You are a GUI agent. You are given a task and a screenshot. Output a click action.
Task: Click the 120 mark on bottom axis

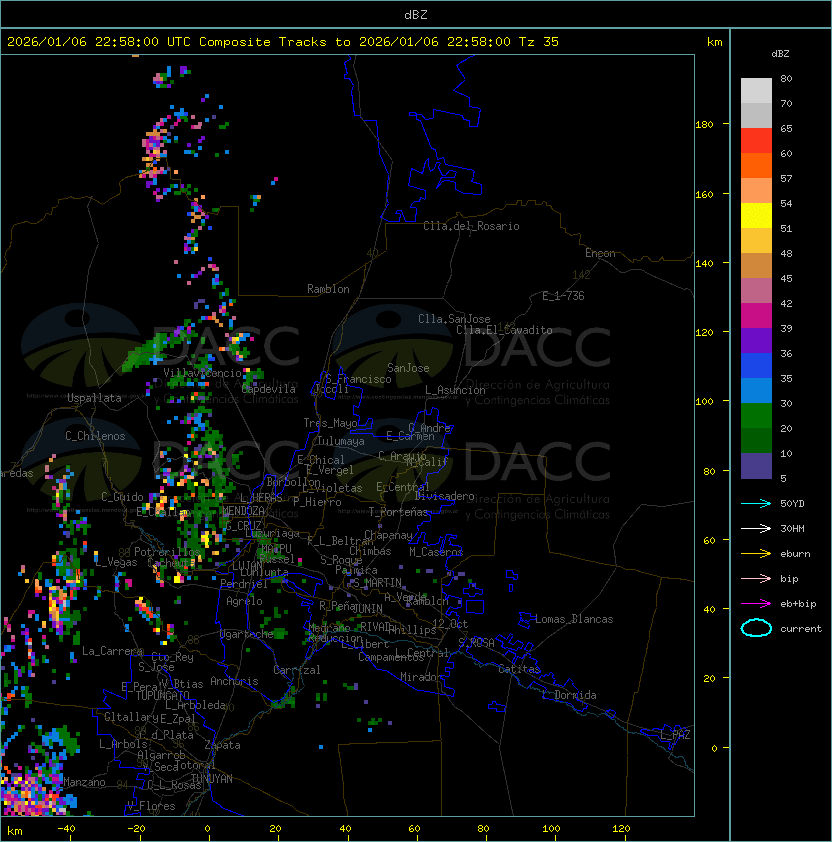(x=620, y=829)
